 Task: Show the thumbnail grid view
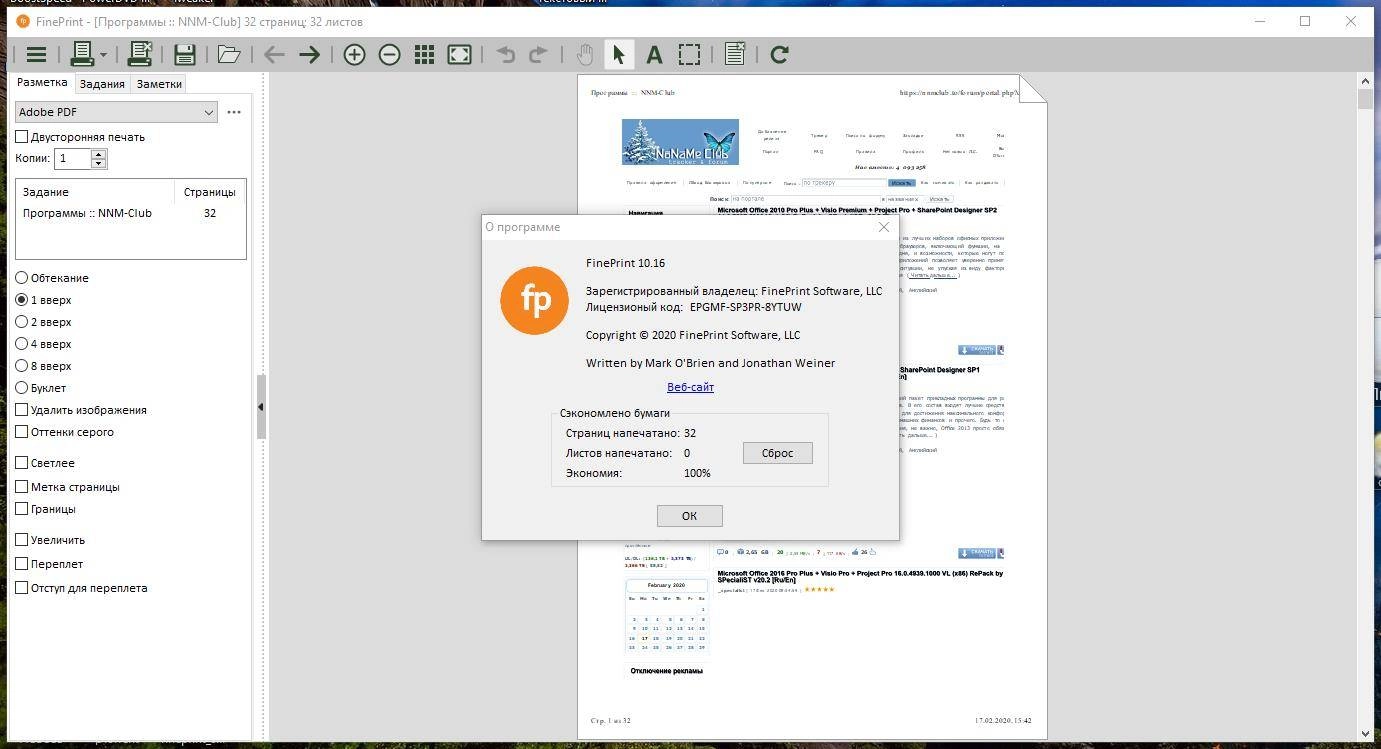[424, 55]
